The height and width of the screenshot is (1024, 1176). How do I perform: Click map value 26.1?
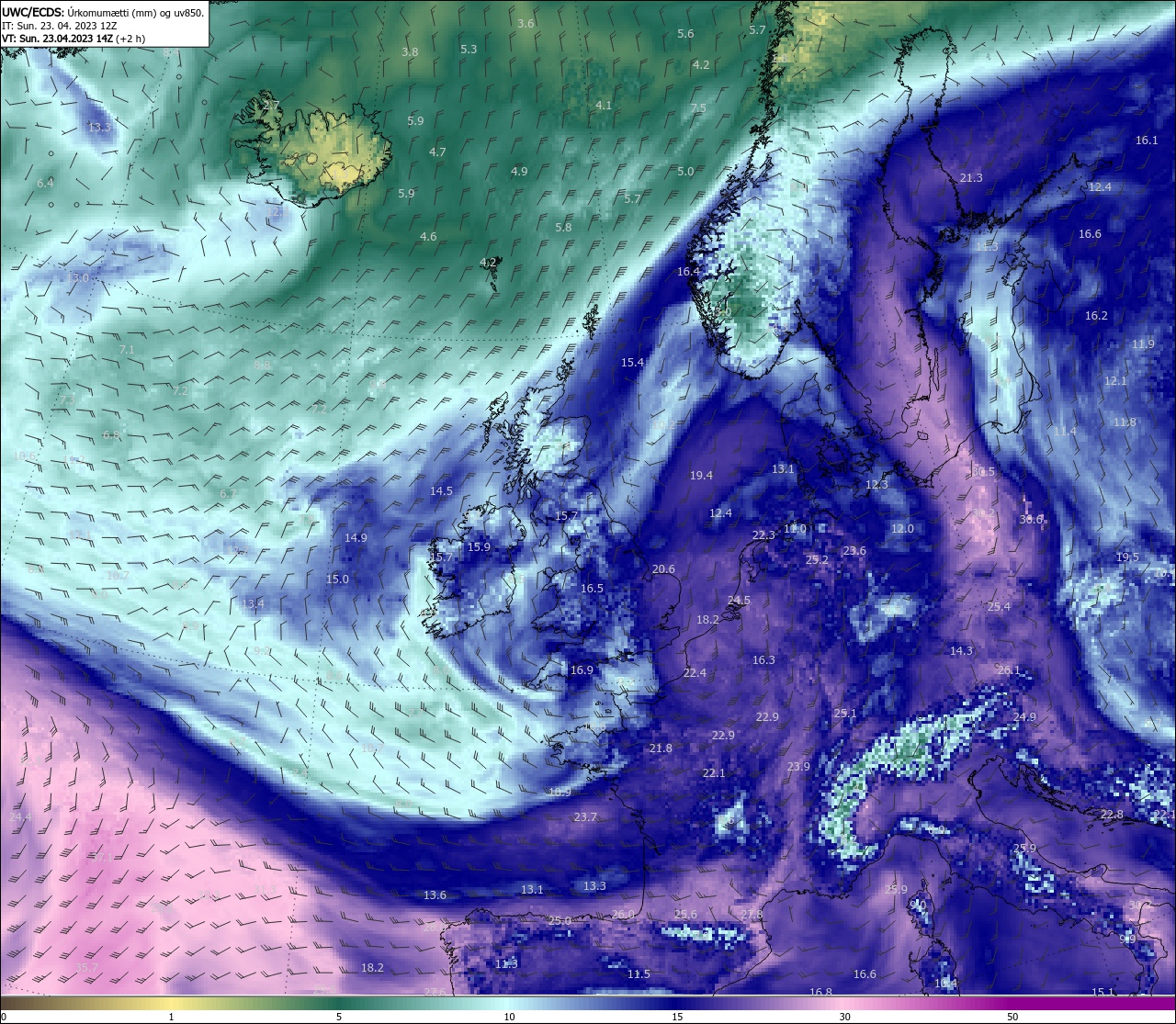point(1009,670)
